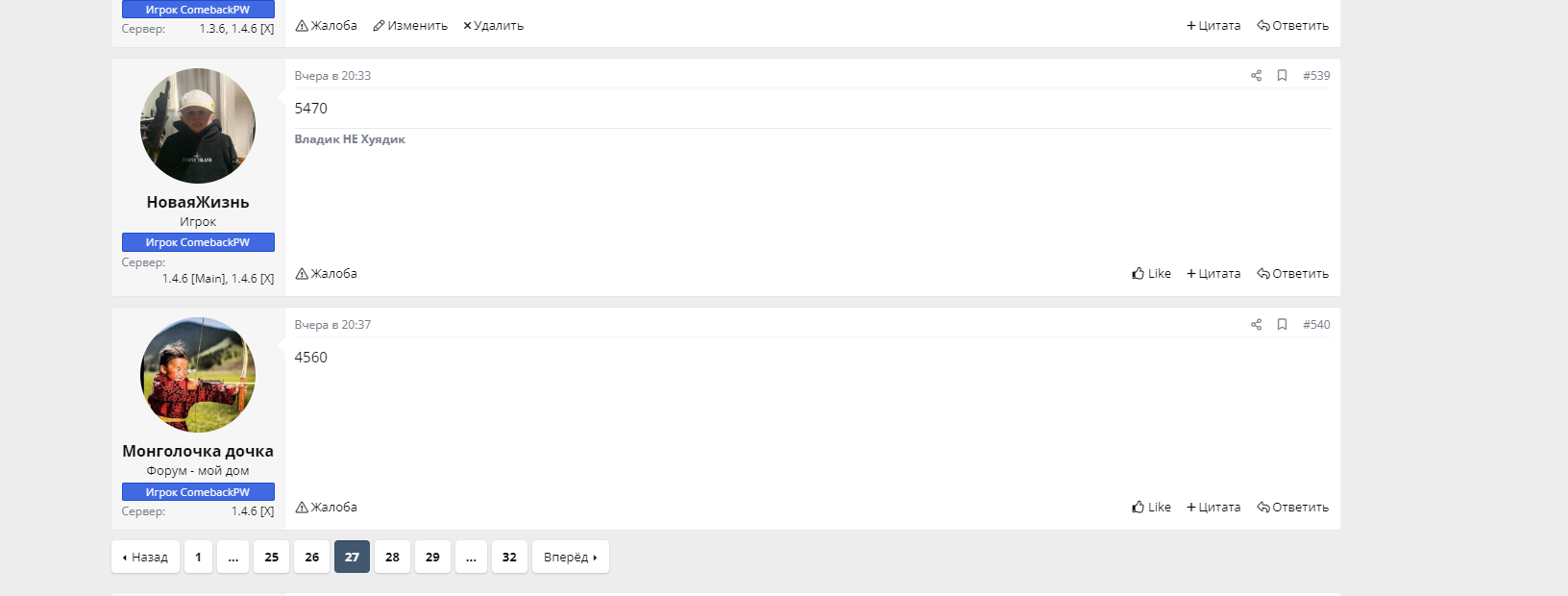Image resolution: width=1568 pixels, height=596 pixels.
Task: Expand the page ellipsis after page 29
Action: point(471,558)
